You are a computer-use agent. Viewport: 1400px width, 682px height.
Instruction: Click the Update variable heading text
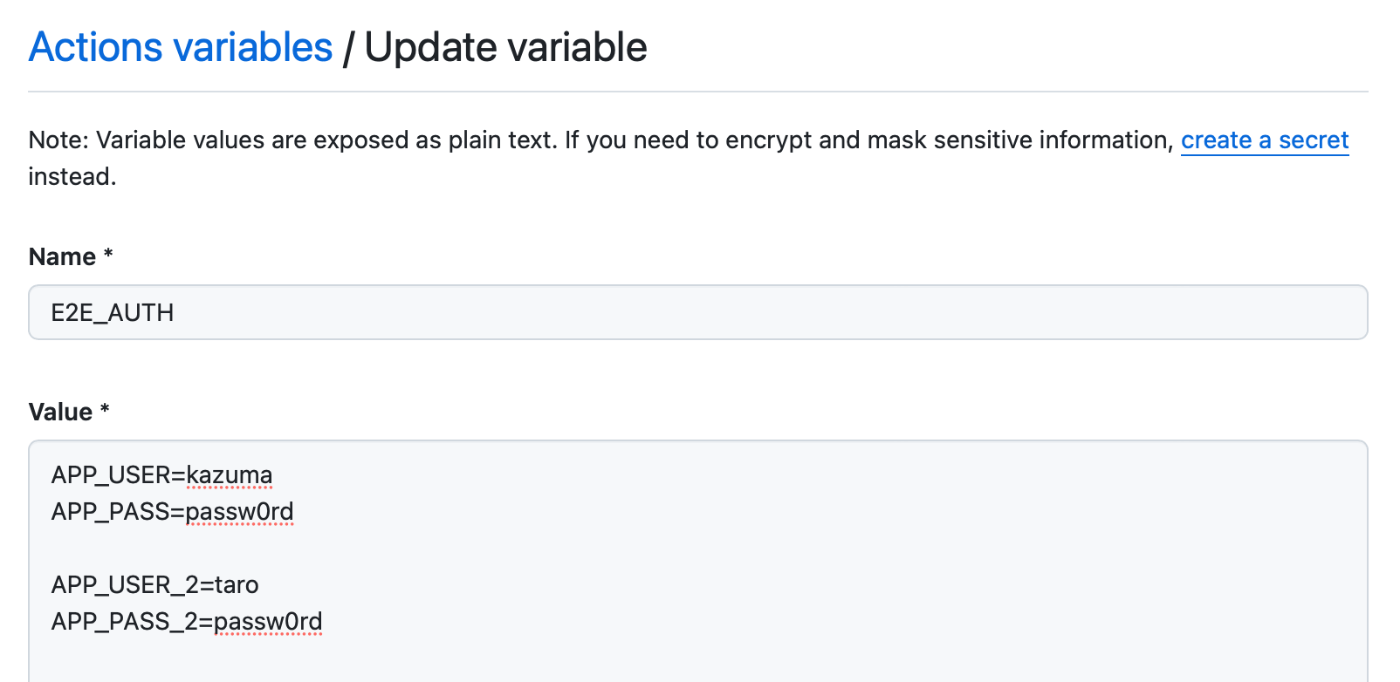[505, 47]
